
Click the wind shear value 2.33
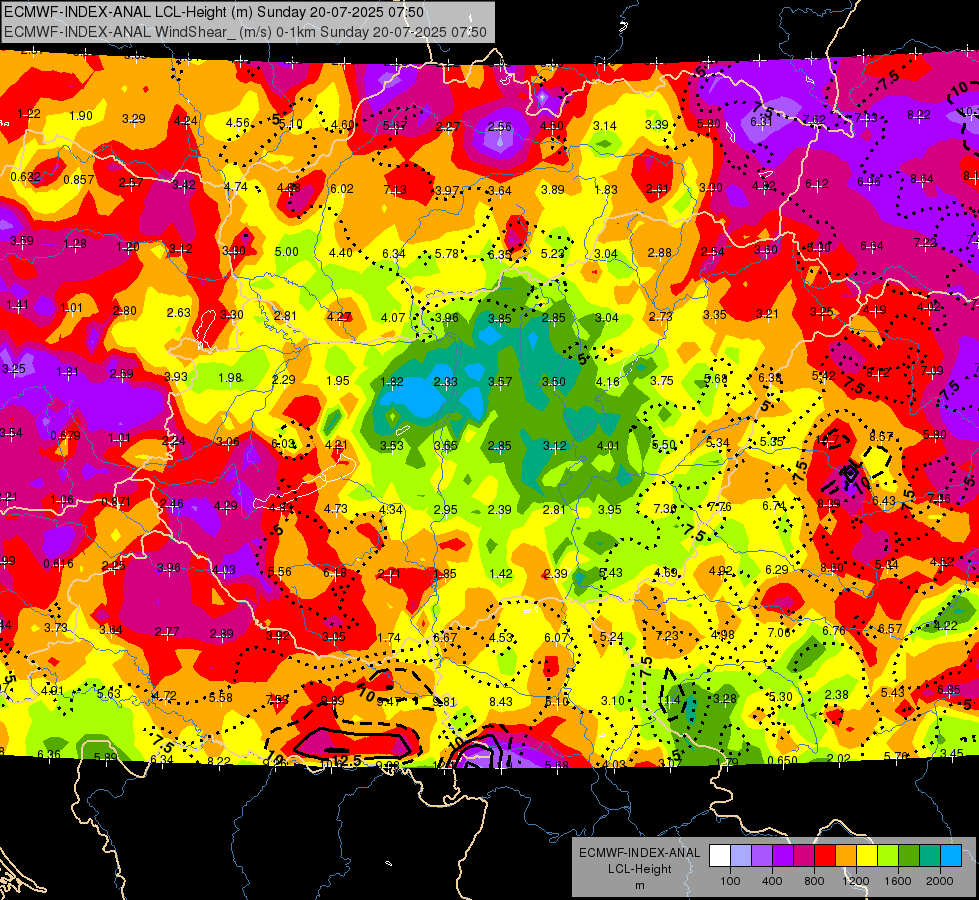[x=446, y=382]
